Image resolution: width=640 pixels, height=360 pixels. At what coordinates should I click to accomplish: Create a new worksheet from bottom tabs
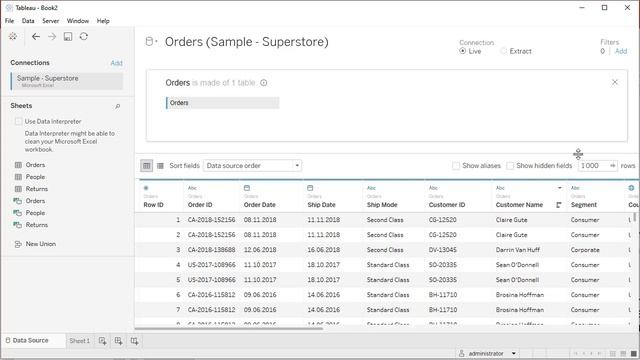[x=102, y=341]
